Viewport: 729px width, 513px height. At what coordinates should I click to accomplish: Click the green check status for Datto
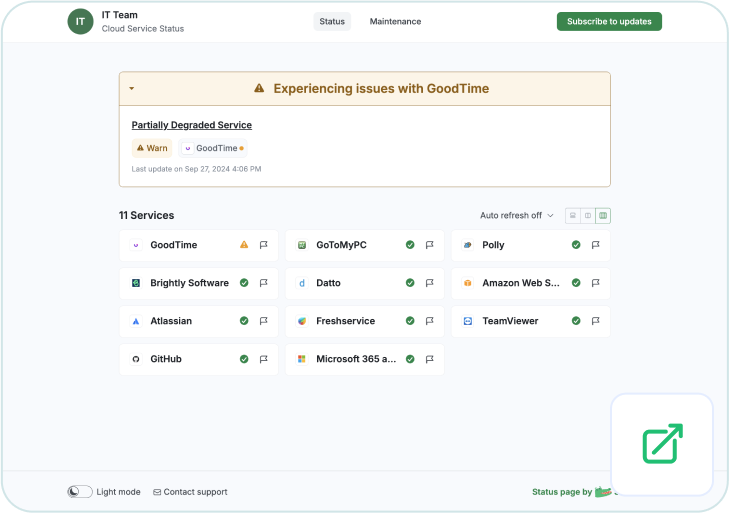coord(410,283)
